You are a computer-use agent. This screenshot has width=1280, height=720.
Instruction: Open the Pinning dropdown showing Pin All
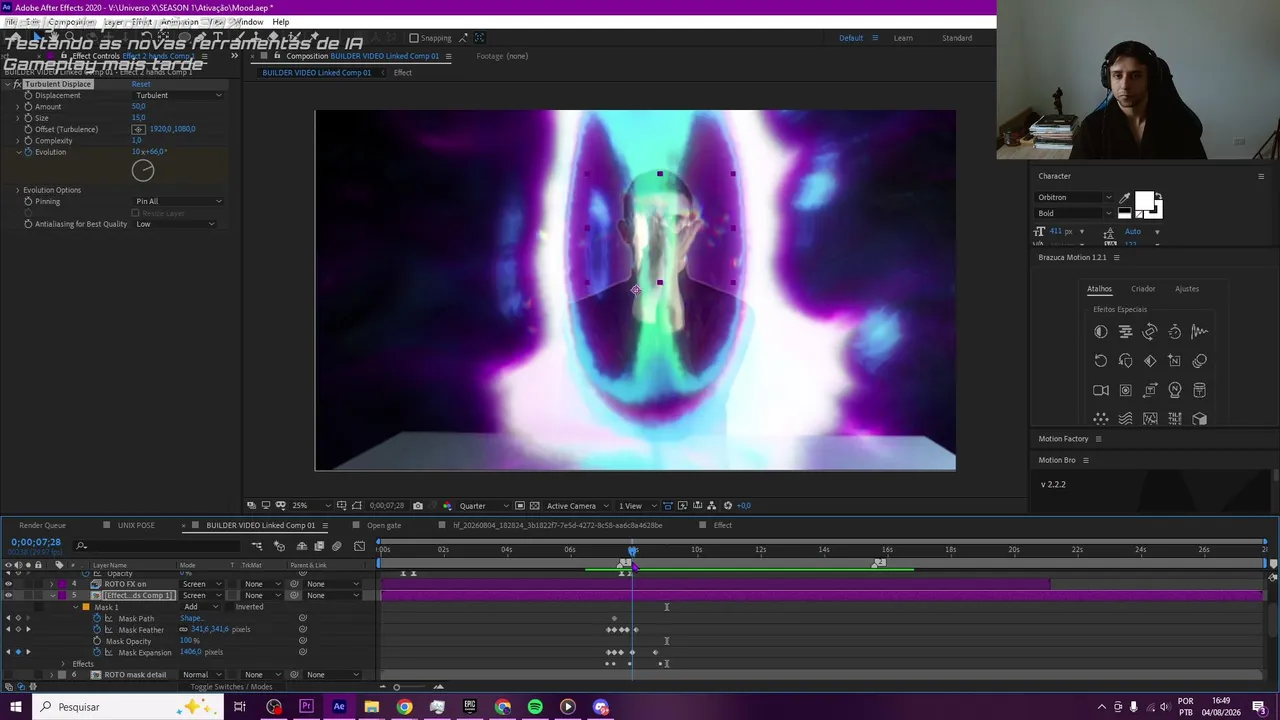[178, 201]
